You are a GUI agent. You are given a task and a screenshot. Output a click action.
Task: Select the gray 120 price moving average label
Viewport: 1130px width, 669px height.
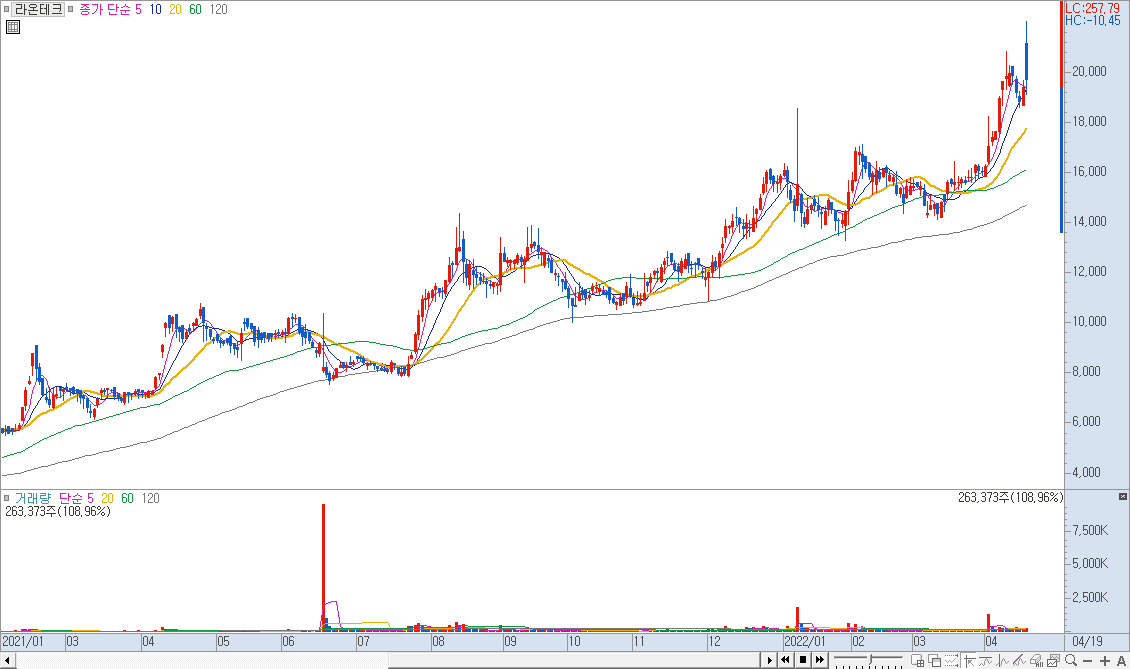(218, 9)
